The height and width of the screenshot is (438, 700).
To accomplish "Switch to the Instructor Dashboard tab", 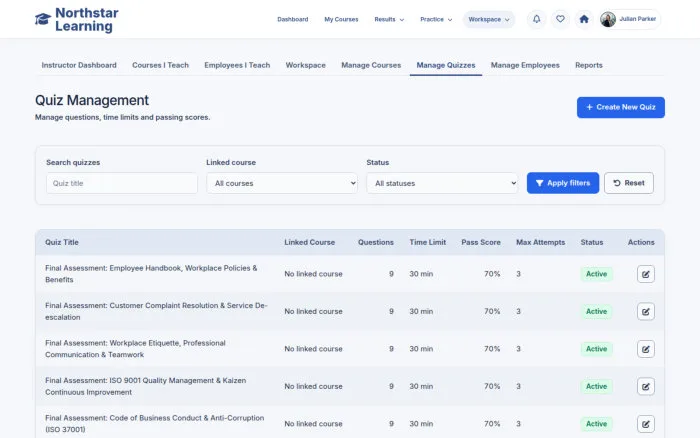I will 79,65.
